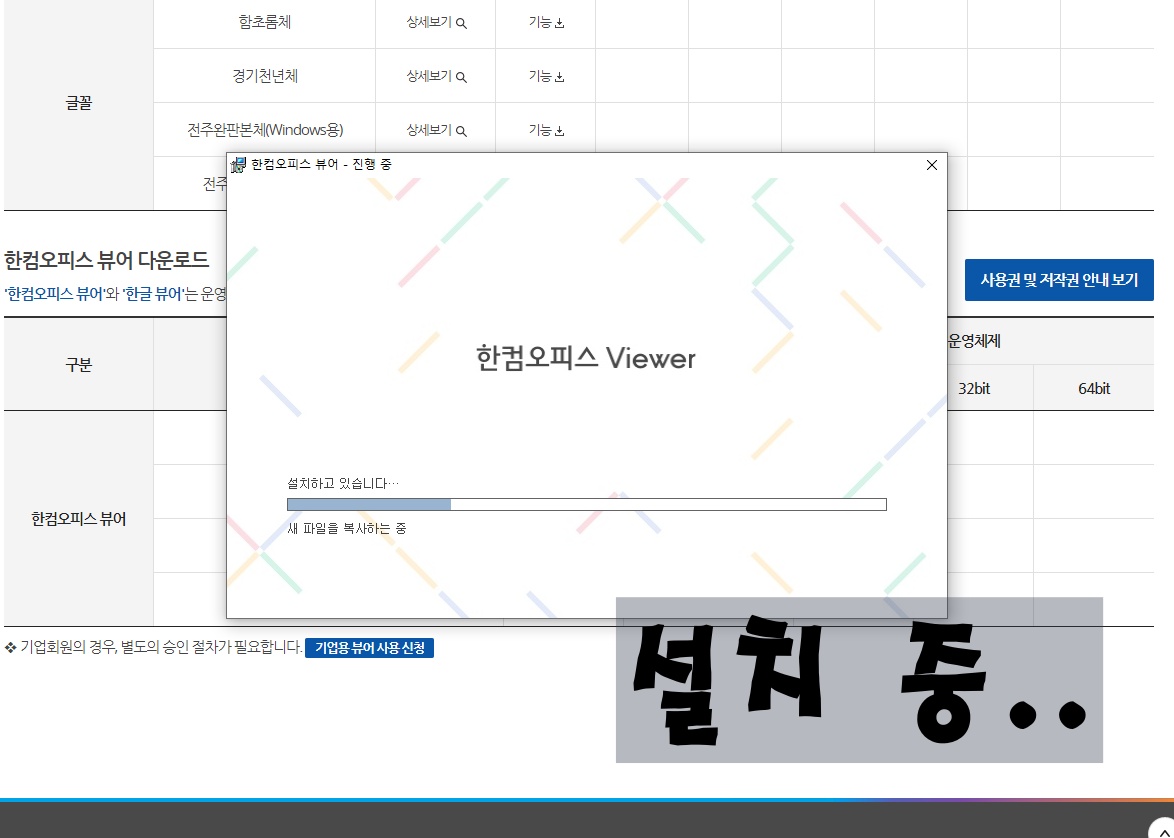Close the 한컴오피스 뷰어 installer window
Screen dimensions: 1174x838
pyautogui.click(x=931, y=165)
